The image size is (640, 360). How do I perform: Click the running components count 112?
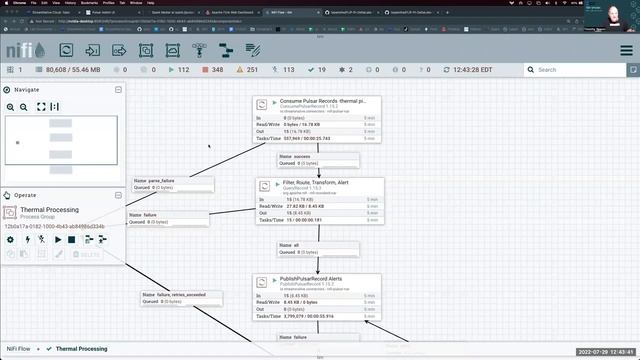[x=179, y=70]
